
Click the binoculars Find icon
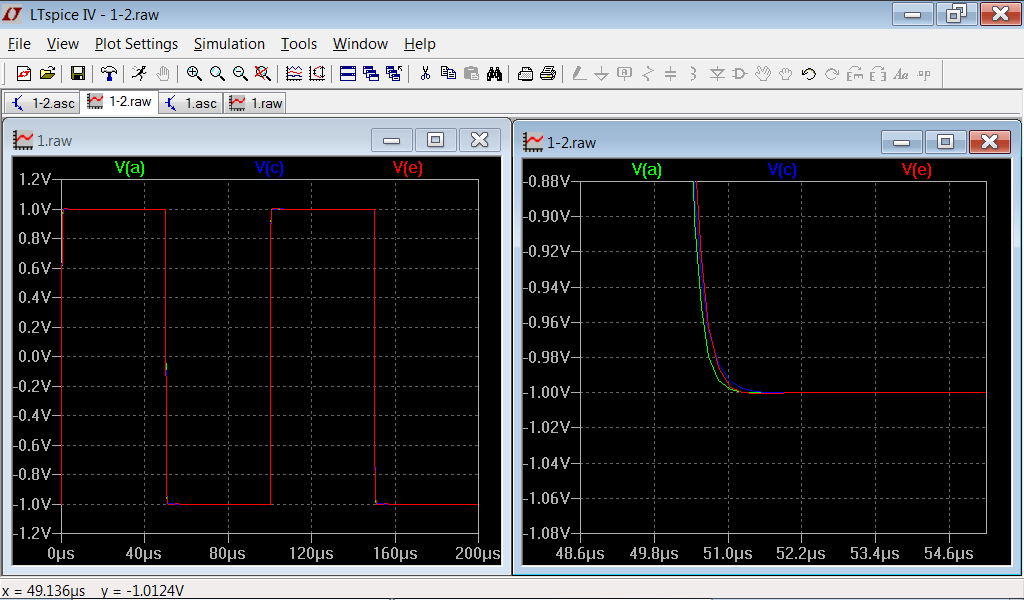494,73
